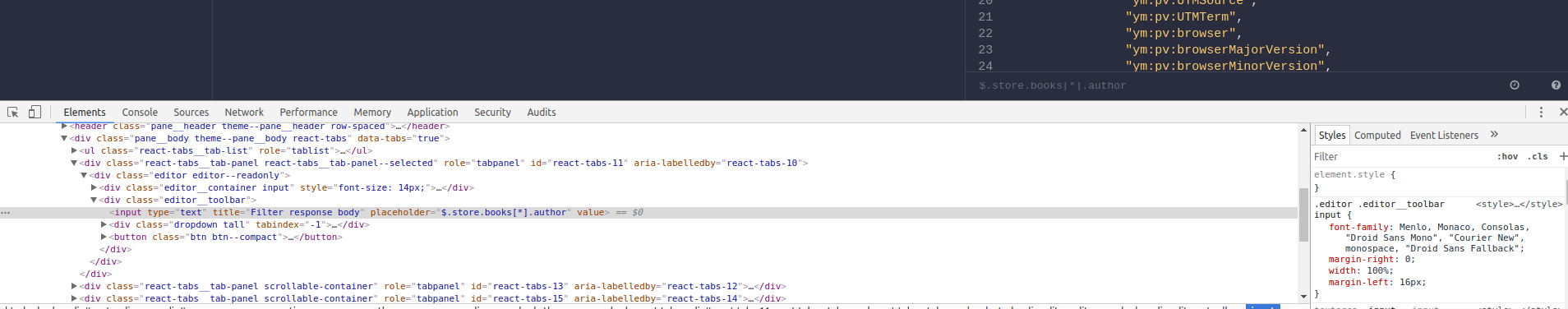The image size is (1568, 309).
Task: Select the input type="text" DOM node
Action: 360,213
